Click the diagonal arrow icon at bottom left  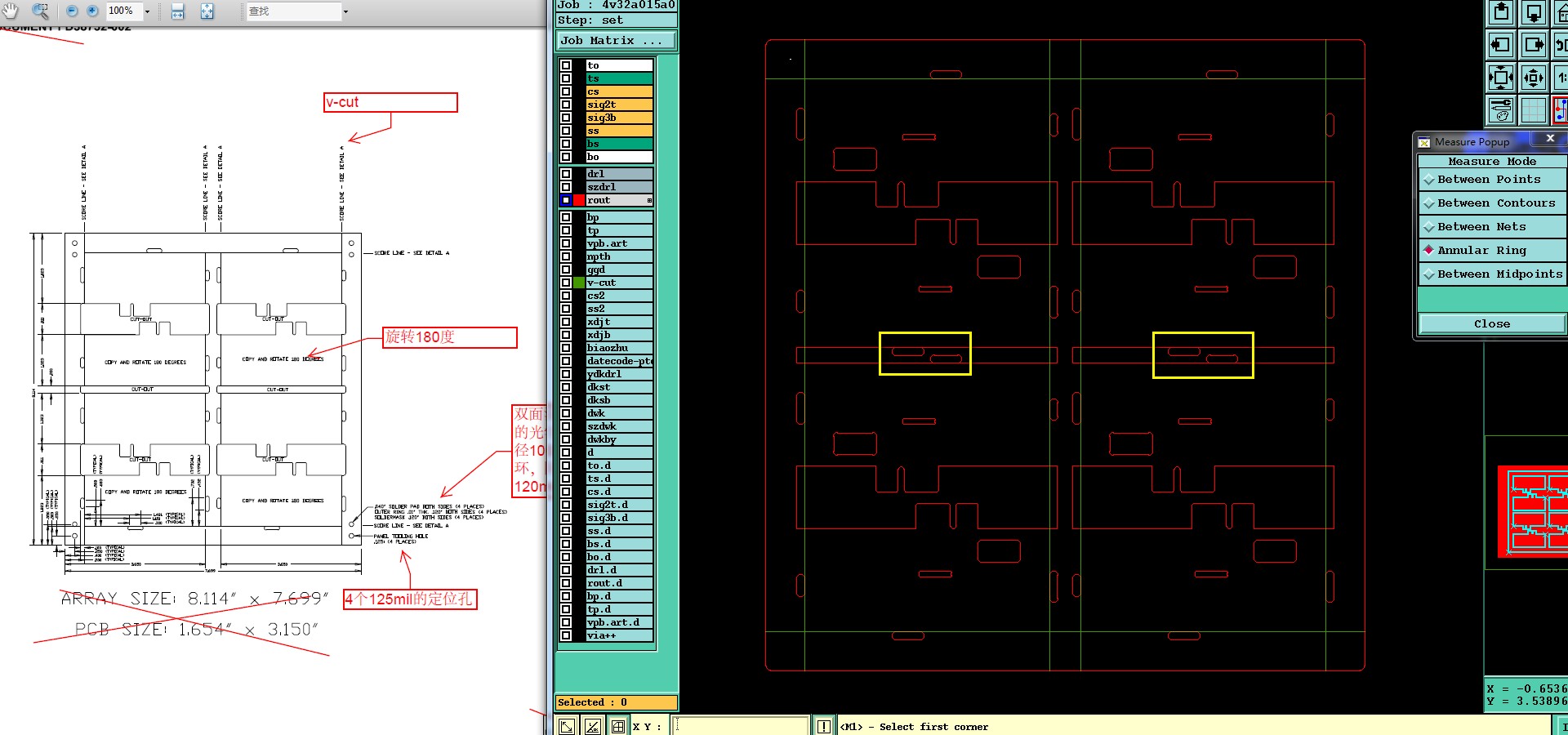(x=567, y=726)
